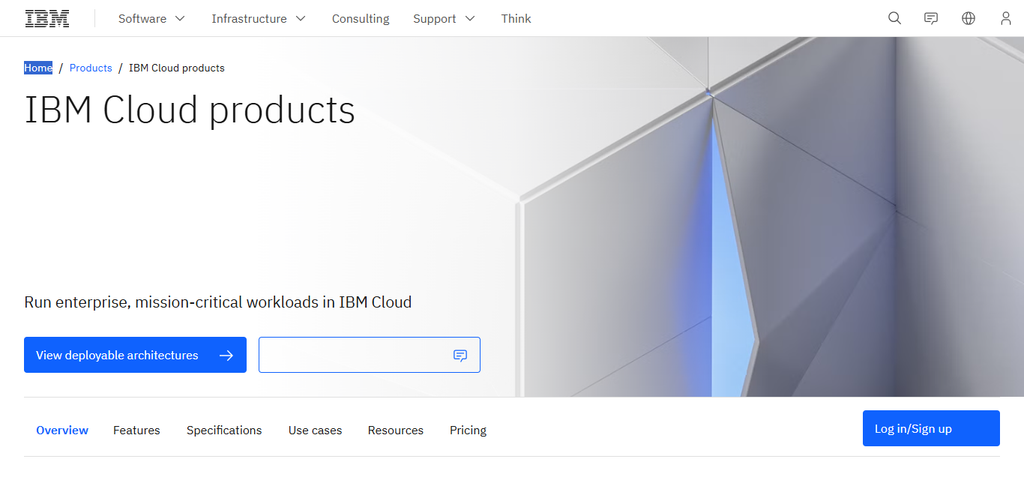1024x481 pixels.
Task: Expand the Infrastructure dropdown menu
Action: point(259,18)
